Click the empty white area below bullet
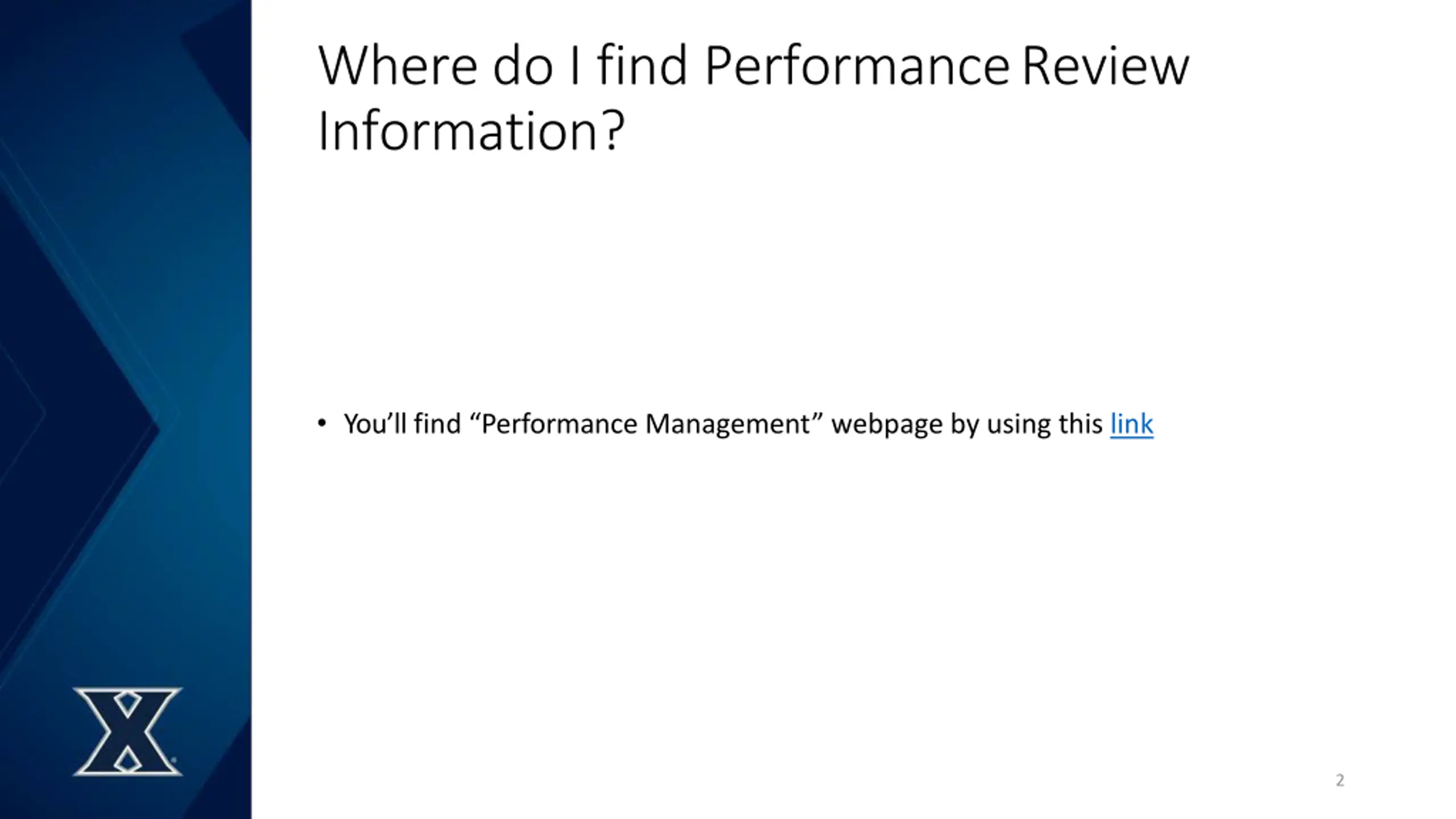The height and width of the screenshot is (819, 1456). (x=796, y=597)
